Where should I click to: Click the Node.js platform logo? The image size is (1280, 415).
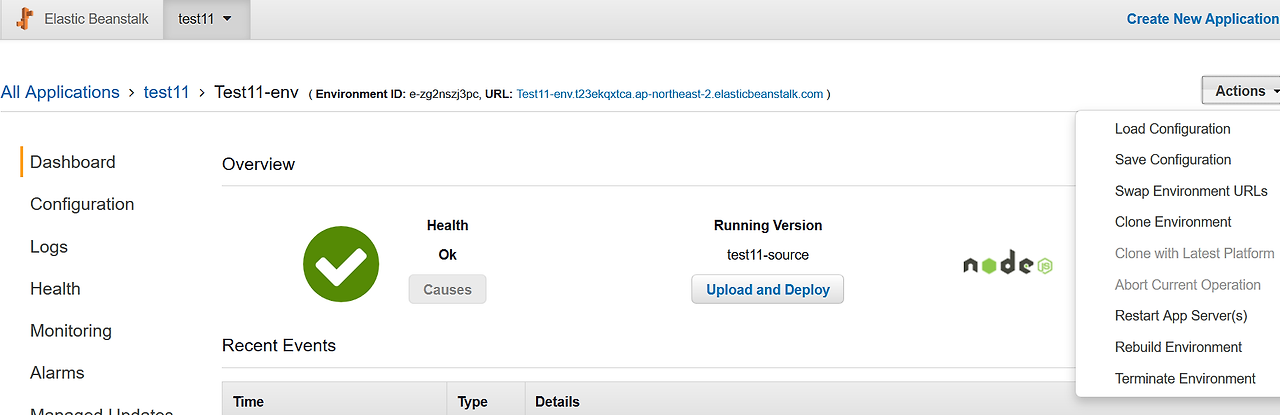1008,263
